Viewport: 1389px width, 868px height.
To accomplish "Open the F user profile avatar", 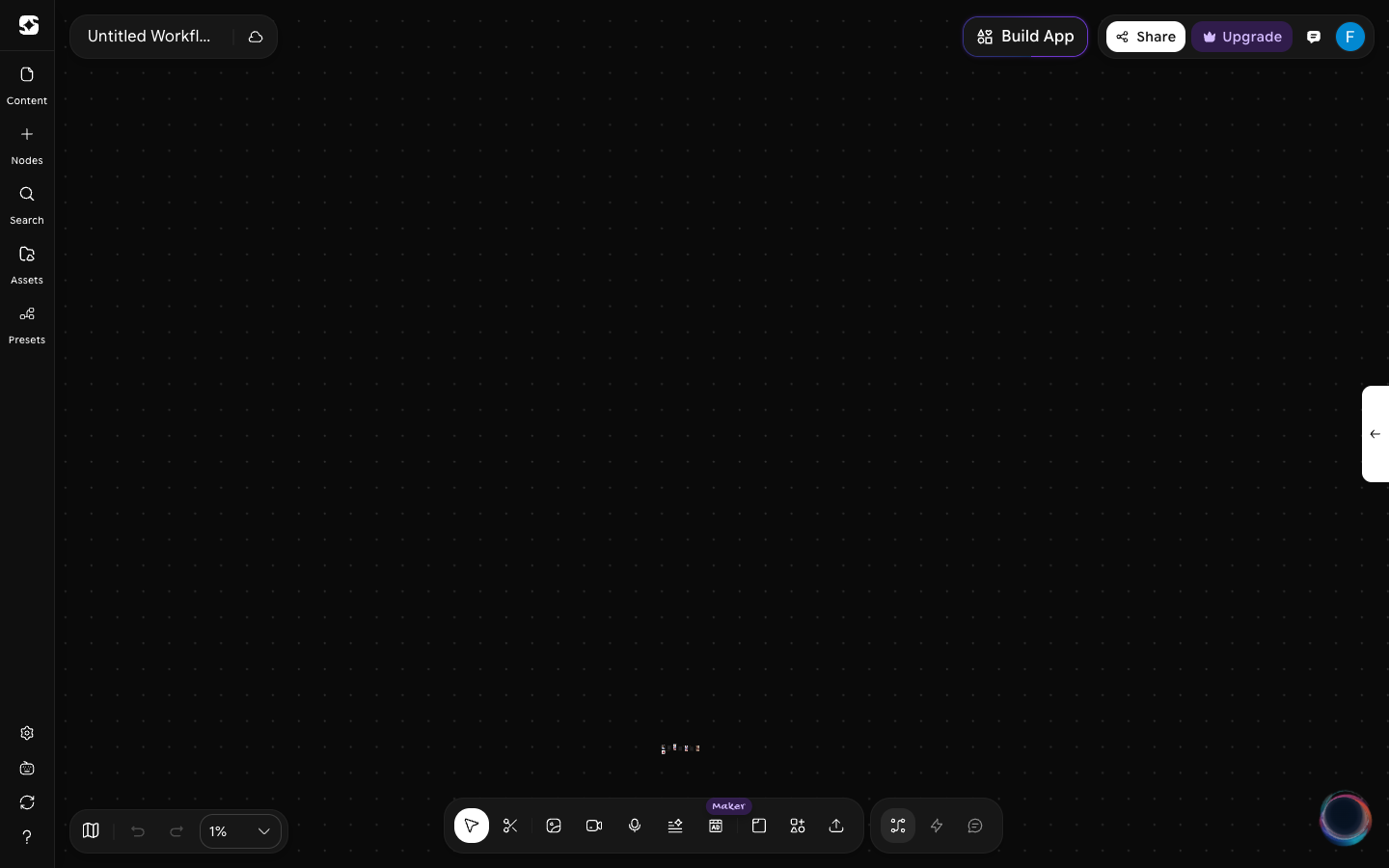I will click(x=1350, y=37).
